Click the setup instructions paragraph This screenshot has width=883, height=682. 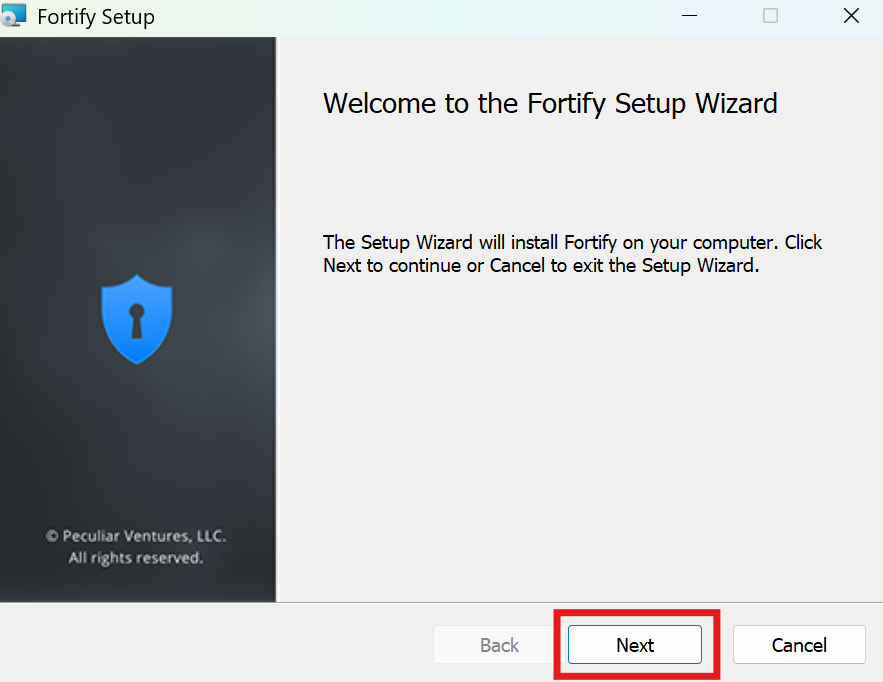click(x=572, y=253)
